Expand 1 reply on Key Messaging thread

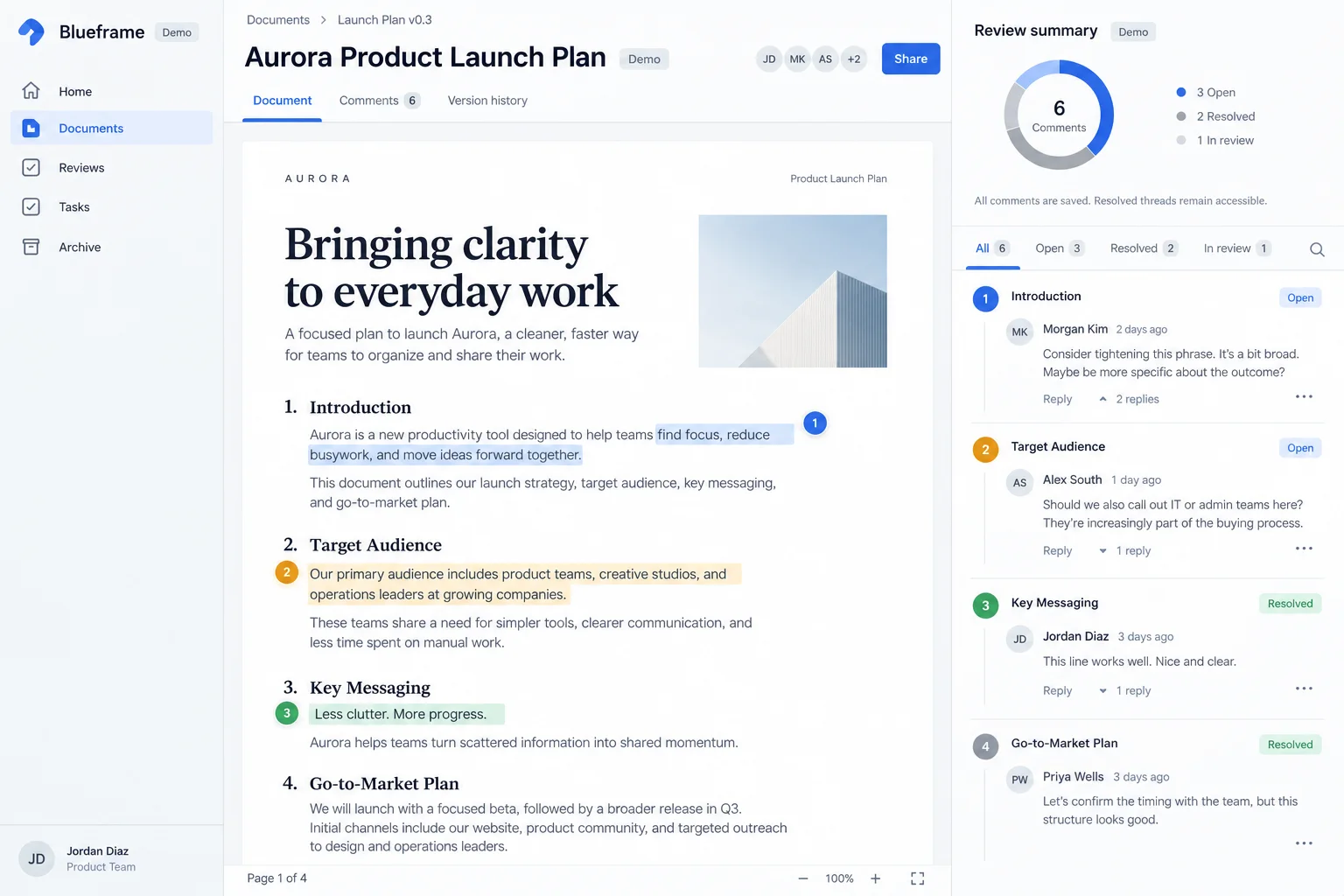(x=1124, y=690)
